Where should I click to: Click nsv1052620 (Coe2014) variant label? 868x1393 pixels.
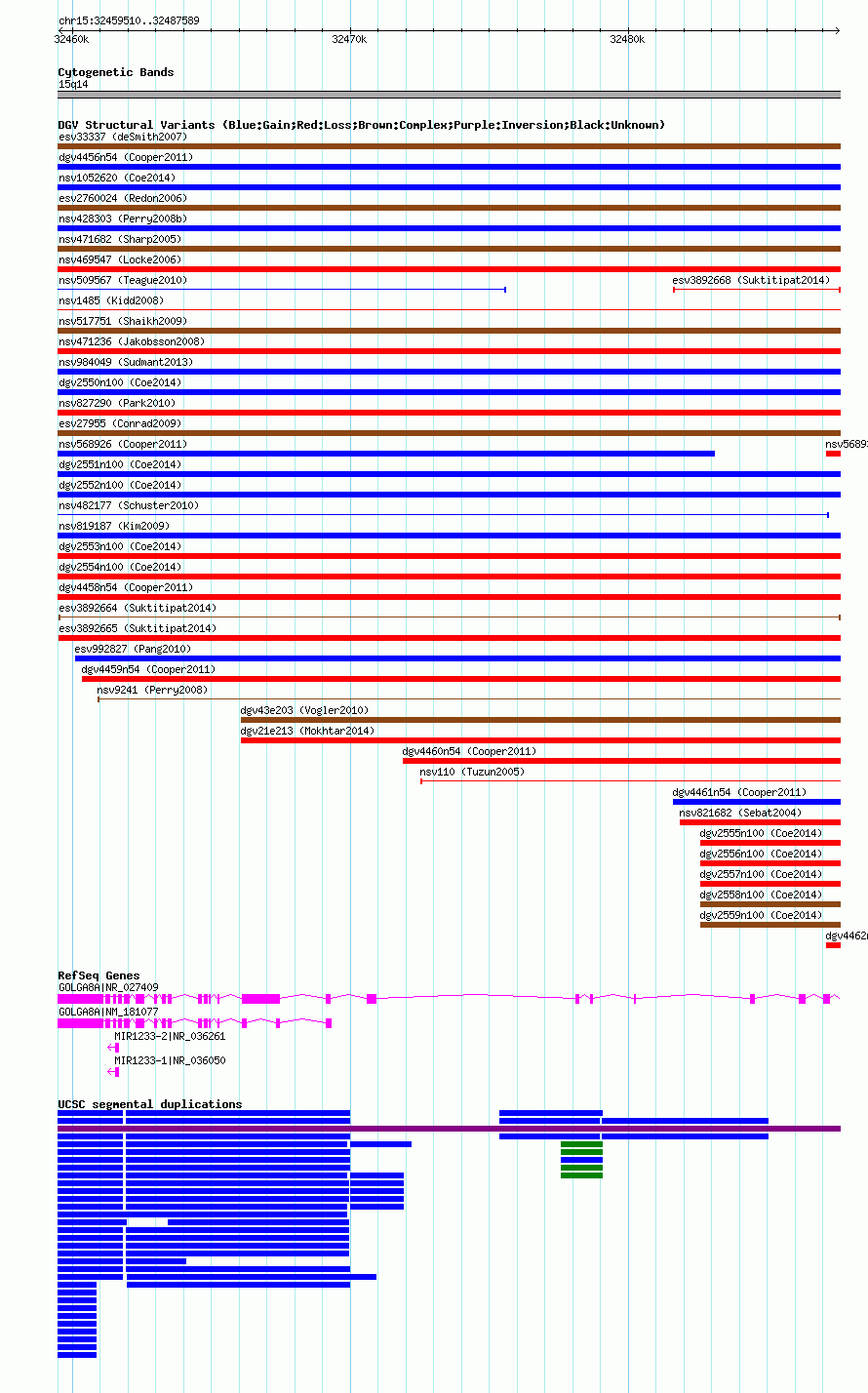point(117,178)
